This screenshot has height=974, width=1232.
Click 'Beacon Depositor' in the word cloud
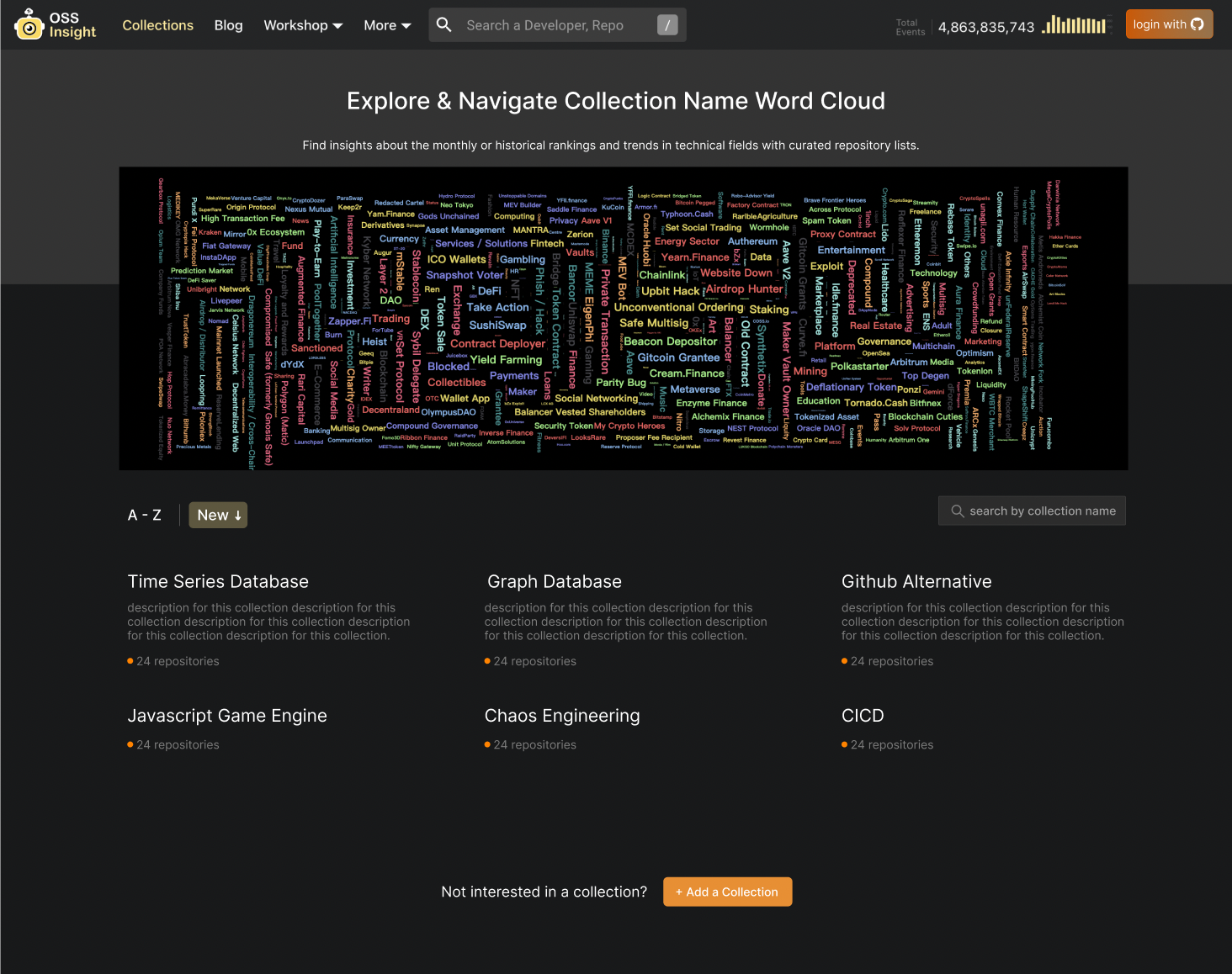pos(671,341)
